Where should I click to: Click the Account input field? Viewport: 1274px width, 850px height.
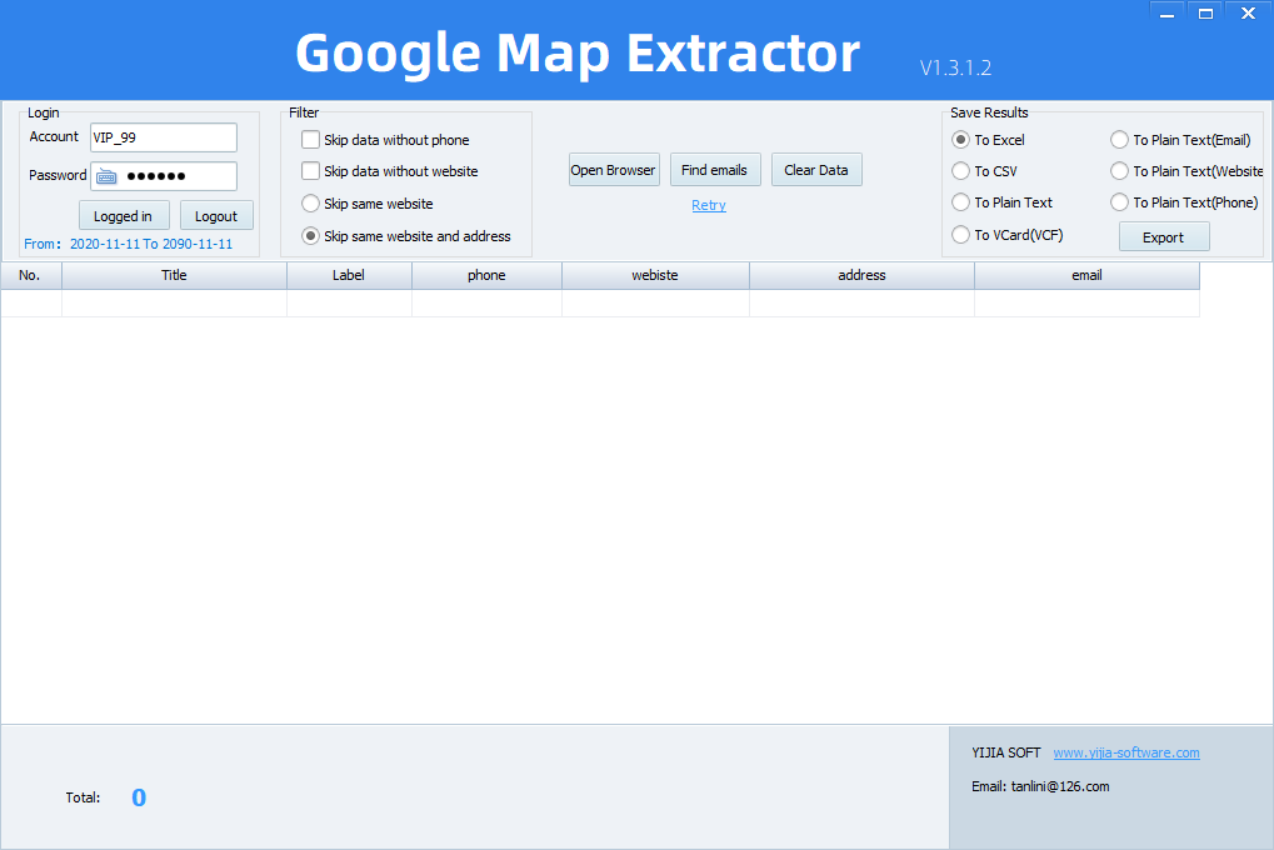[x=163, y=138]
